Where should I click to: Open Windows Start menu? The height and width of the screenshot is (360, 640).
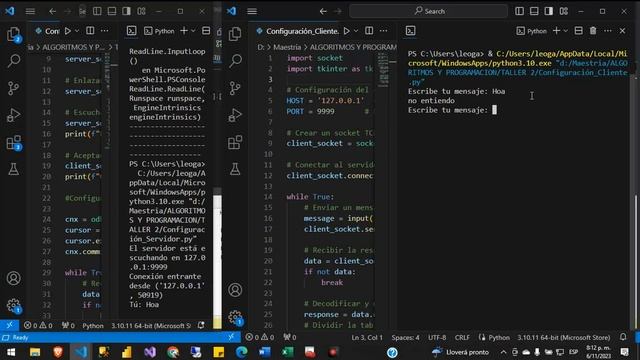pos(11,352)
